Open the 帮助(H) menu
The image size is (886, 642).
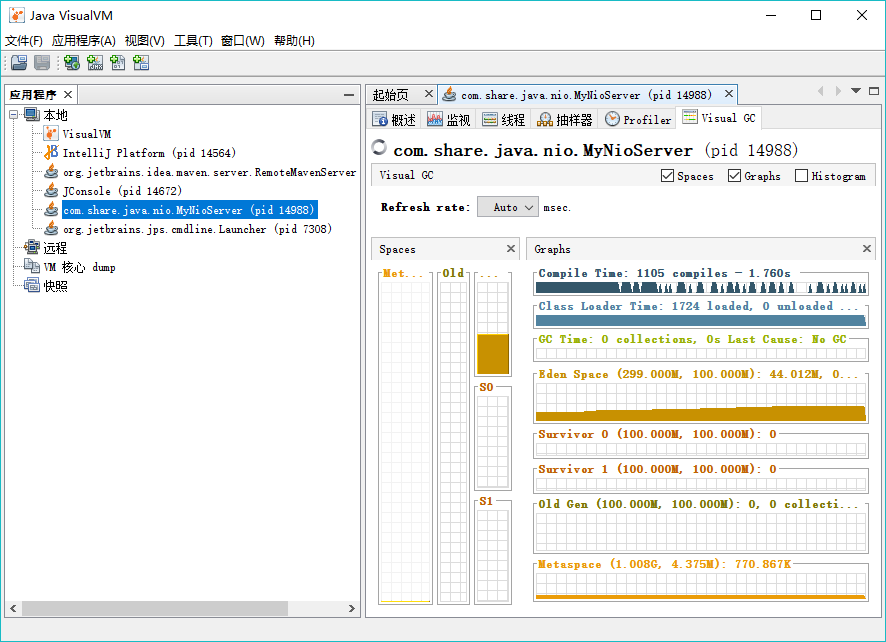click(294, 41)
